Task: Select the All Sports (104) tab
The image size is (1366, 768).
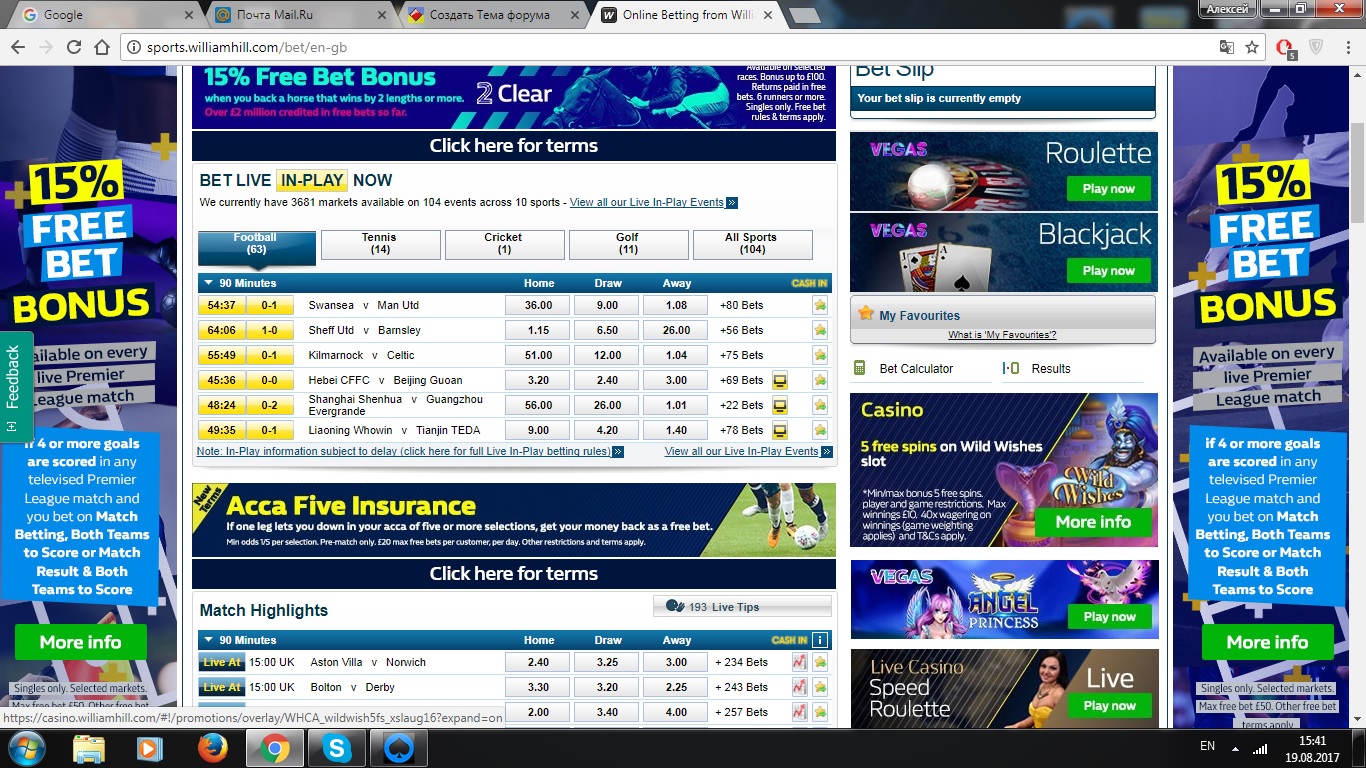Action: 752,244
